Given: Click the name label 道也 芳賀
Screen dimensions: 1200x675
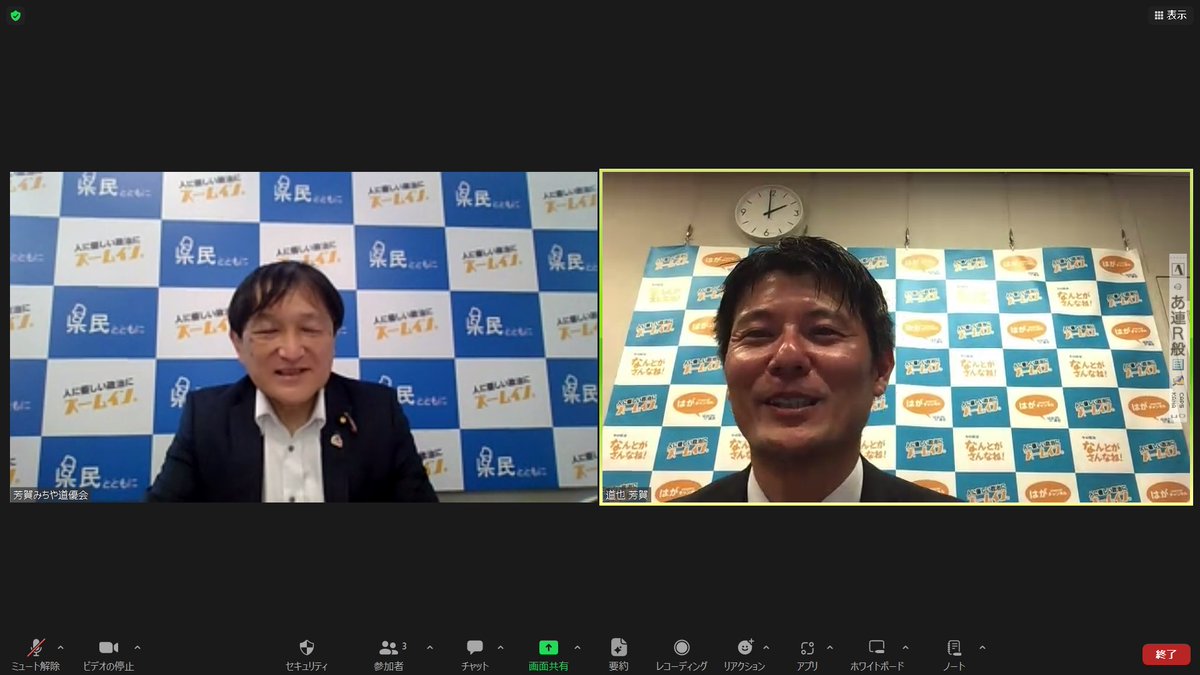Looking at the screenshot, I should point(627,495).
